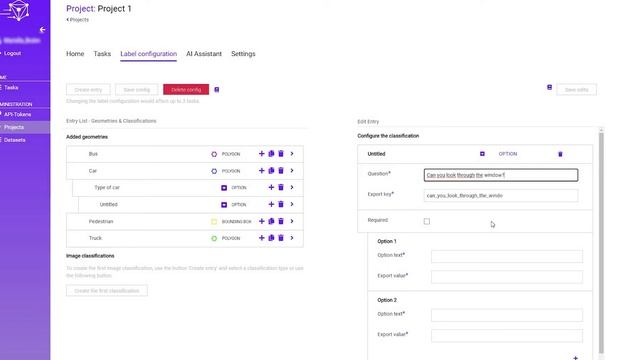Click the Truck polygon color circle
This screenshot has width=640, height=360.
click(x=214, y=238)
